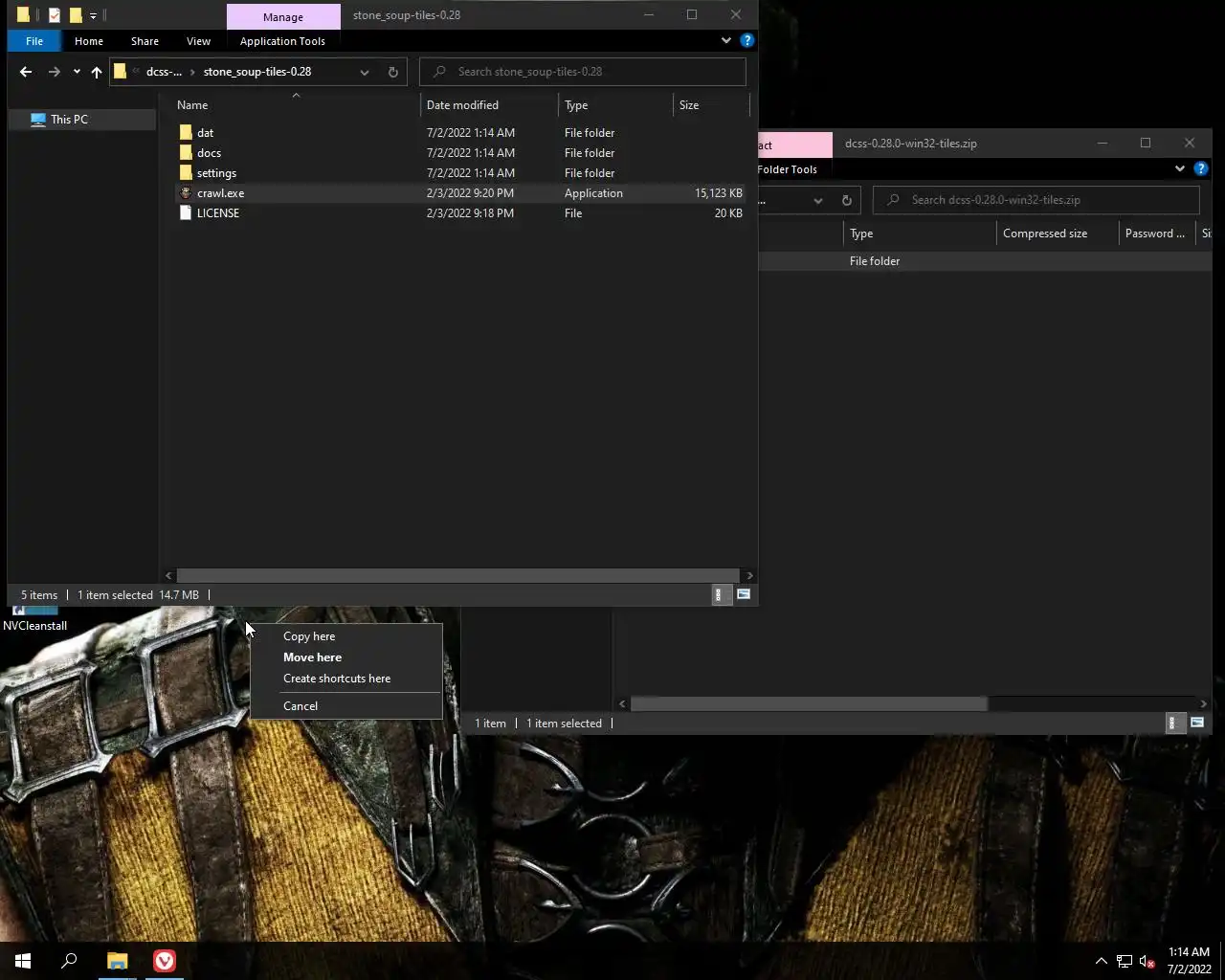
Task: Choose Copy here in context menu
Action: (309, 636)
